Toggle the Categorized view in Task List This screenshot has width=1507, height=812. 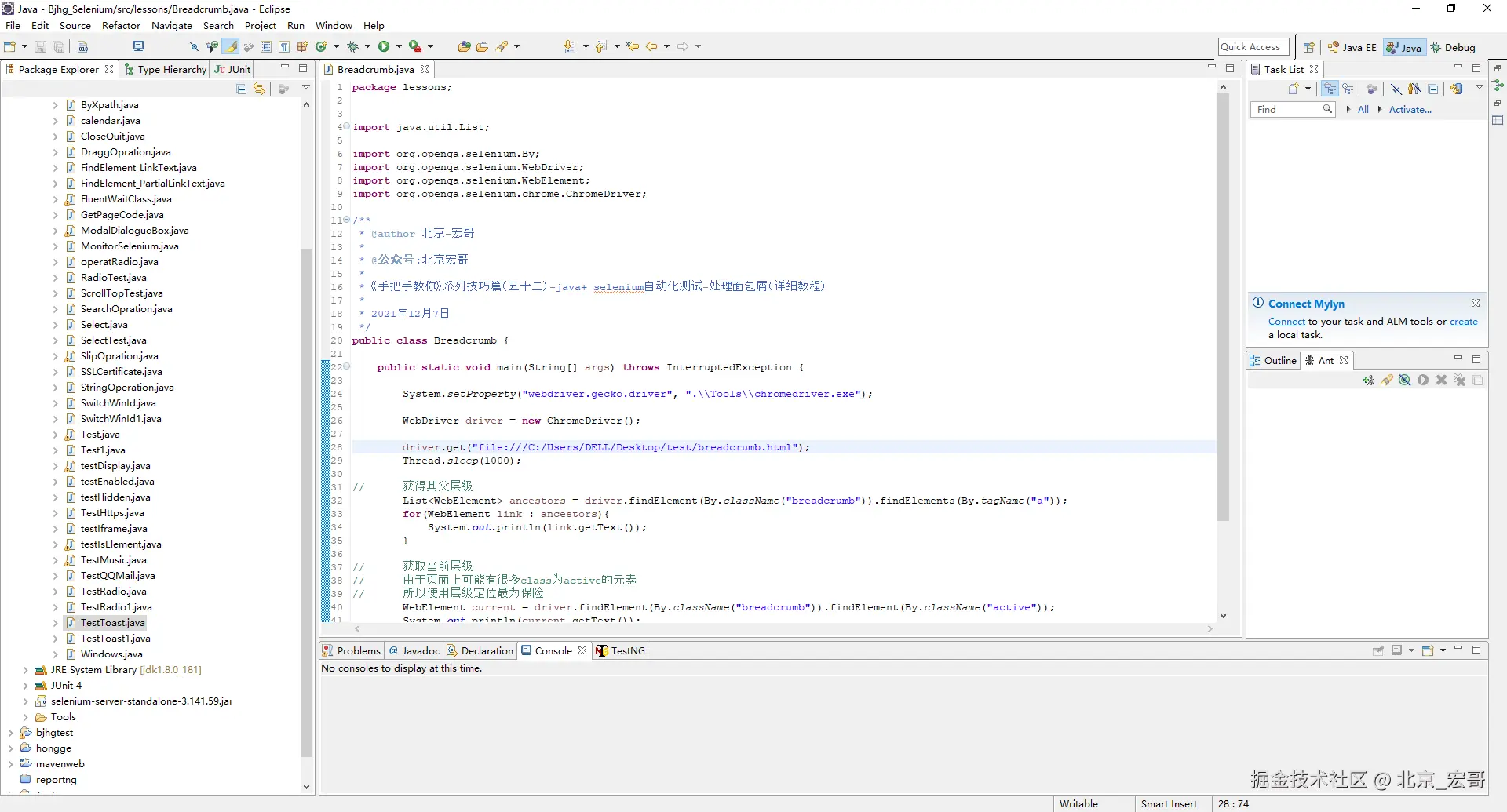point(1330,89)
